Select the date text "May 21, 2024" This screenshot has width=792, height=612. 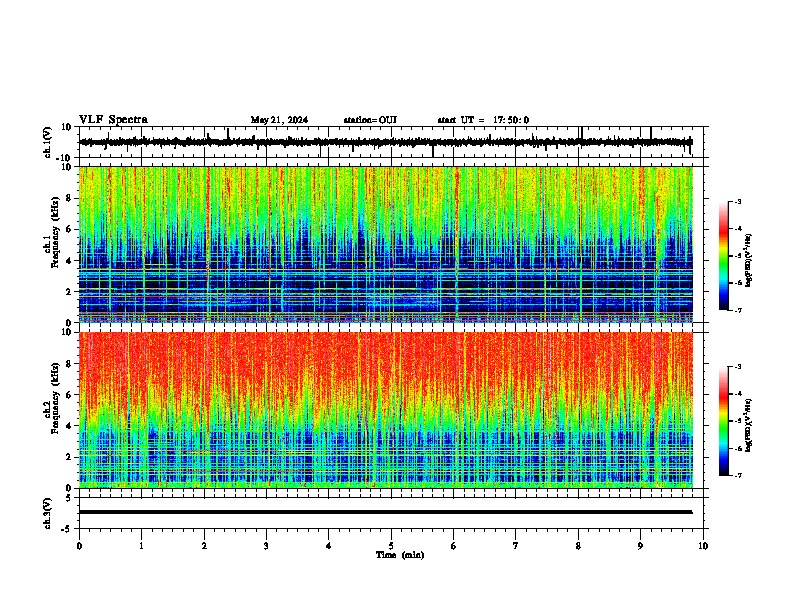[279, 120]
